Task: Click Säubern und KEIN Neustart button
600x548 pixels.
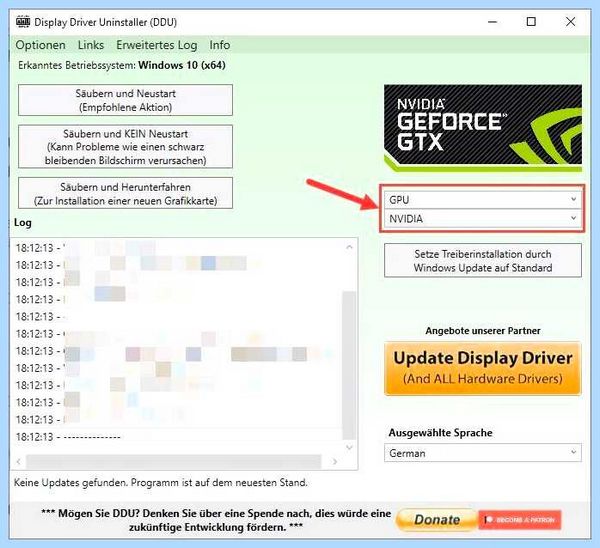Action: pyautogui.click(x=125, y=147)
